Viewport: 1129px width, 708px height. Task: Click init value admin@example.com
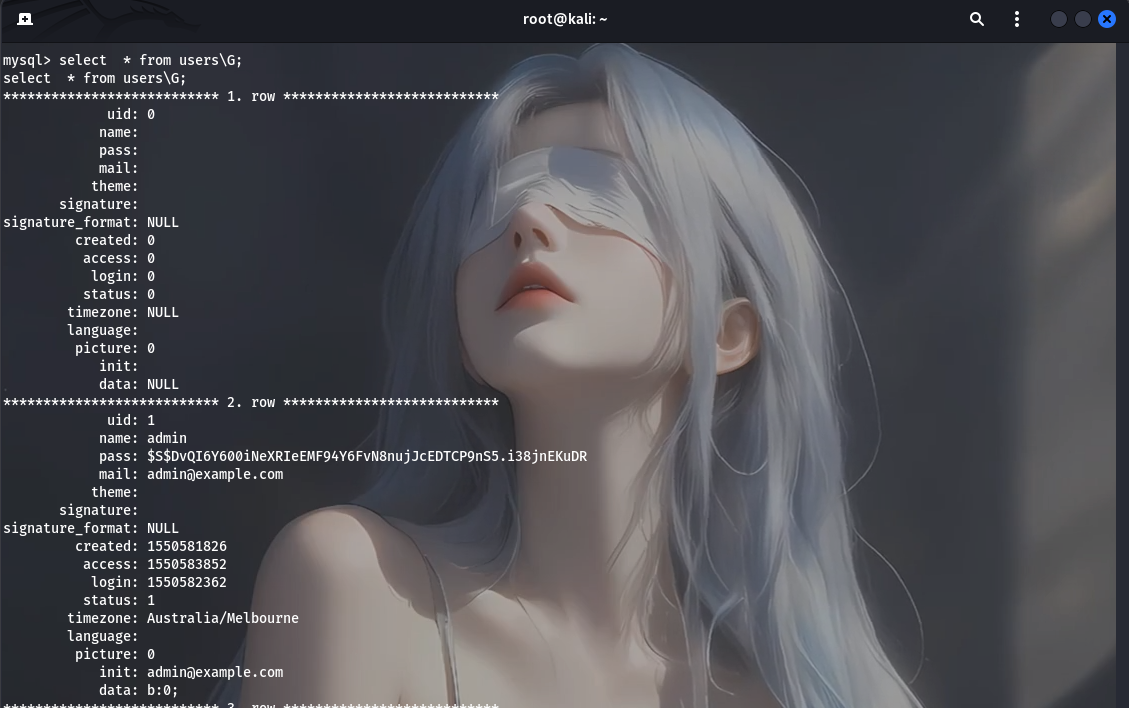215,673
